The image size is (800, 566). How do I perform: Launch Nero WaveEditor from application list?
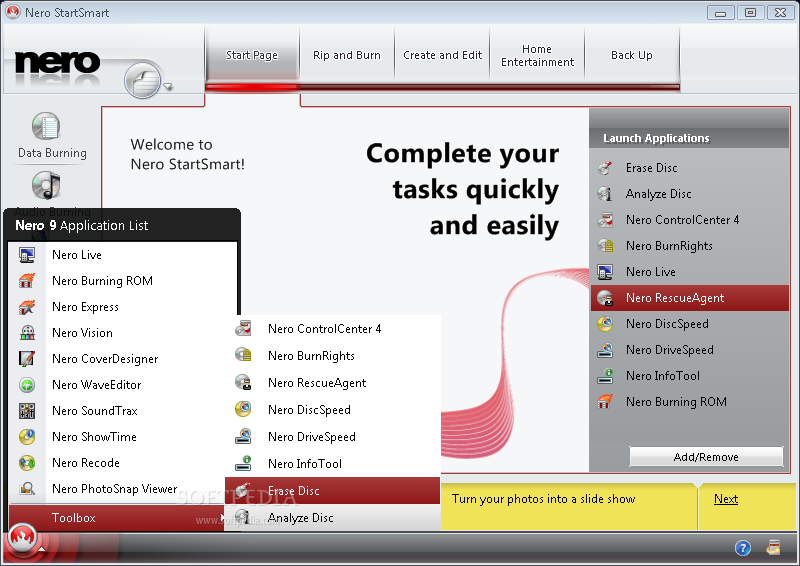pos(97,385)
